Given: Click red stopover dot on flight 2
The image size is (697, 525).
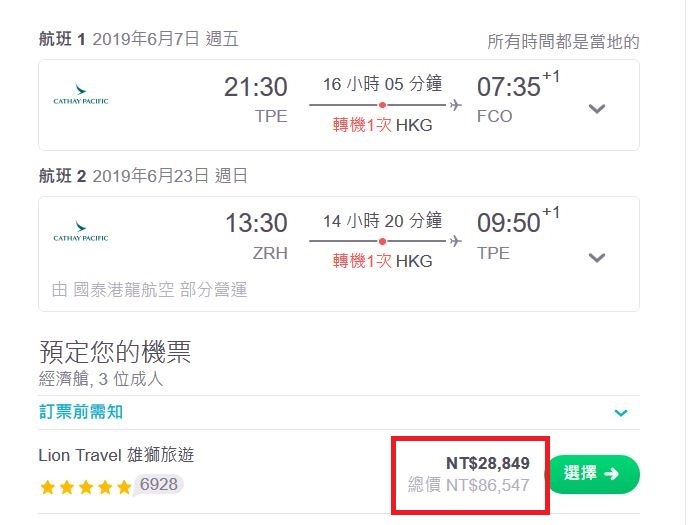Looking at the screenshot, I should coord(382,241).
